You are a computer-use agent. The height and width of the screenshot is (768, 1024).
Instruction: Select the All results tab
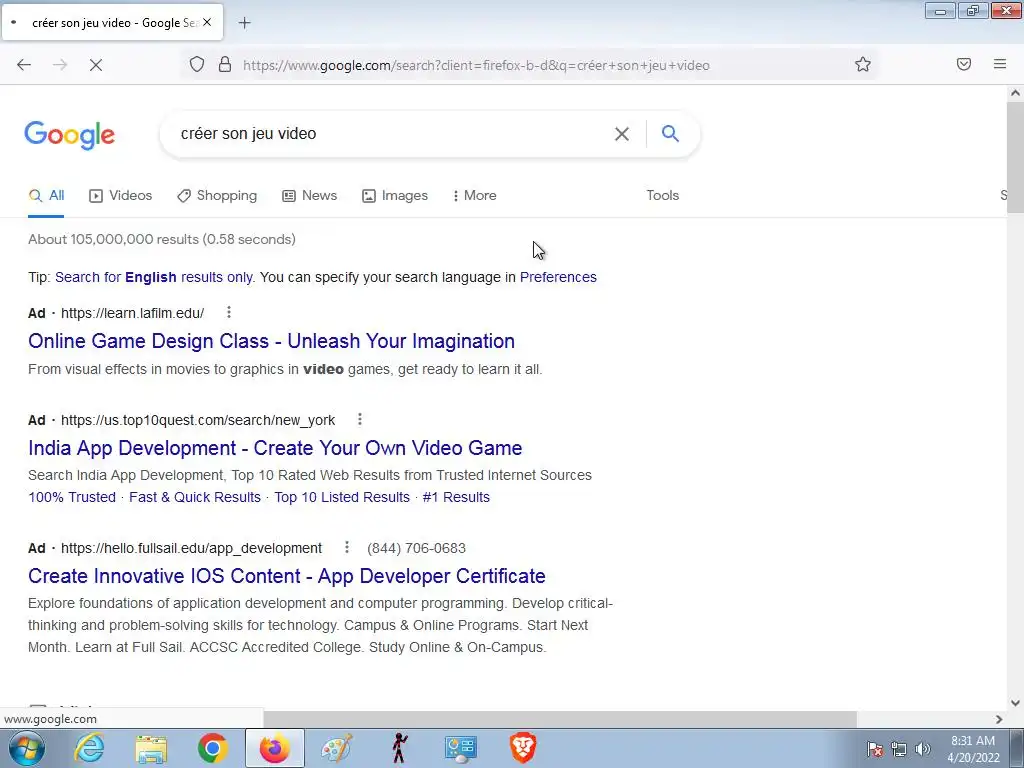point(46,195)
